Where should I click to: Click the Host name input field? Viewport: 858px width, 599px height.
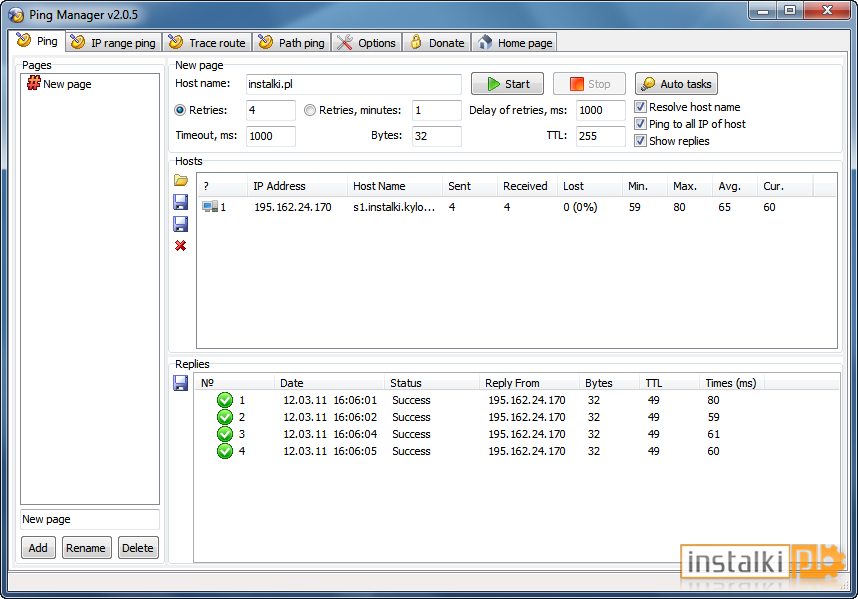[x=353, y=84]
